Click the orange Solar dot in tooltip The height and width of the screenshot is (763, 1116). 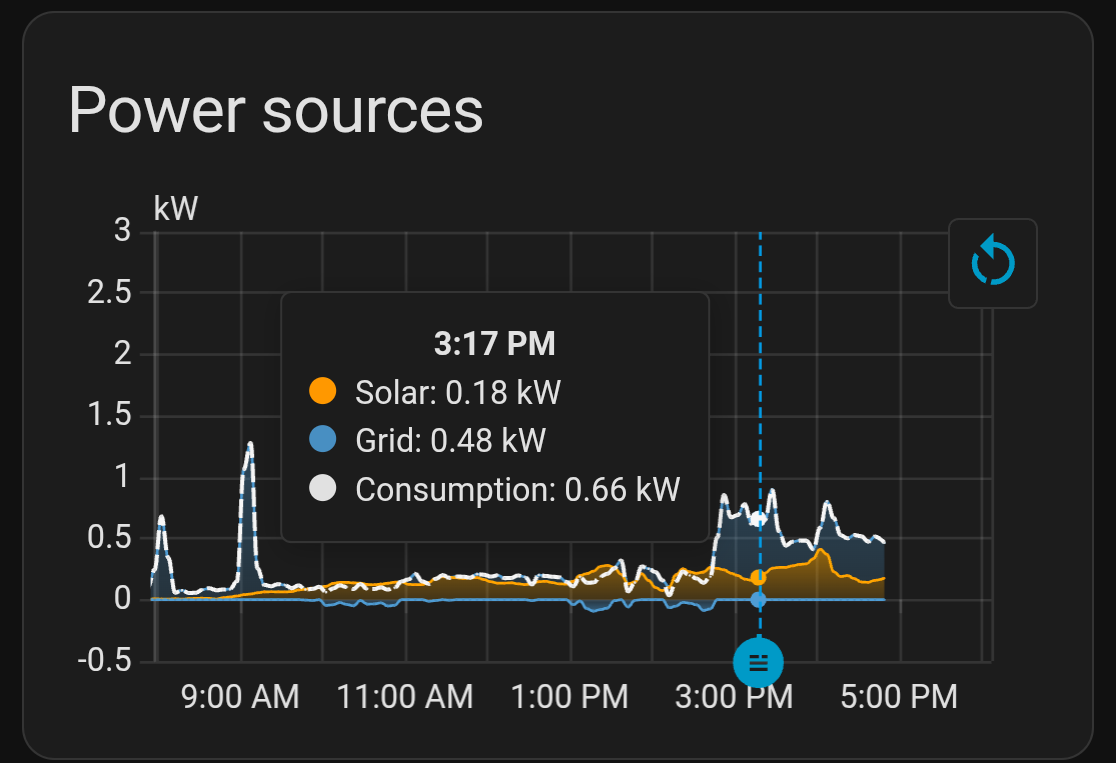(x=323, y=391)
